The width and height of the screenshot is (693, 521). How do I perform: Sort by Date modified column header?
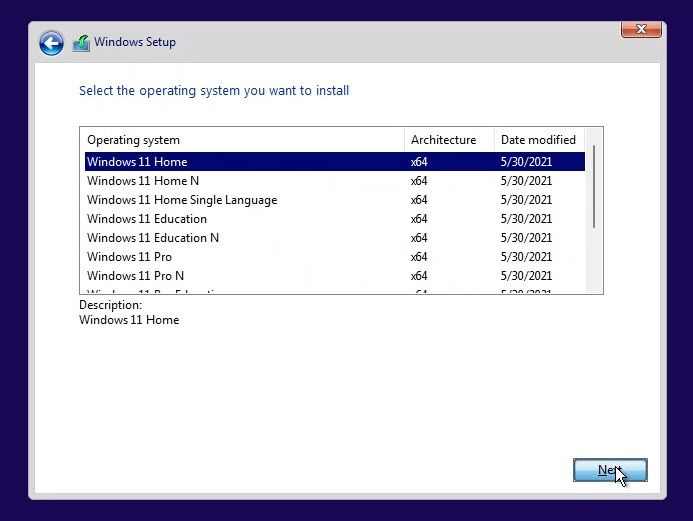click(539, 140)
